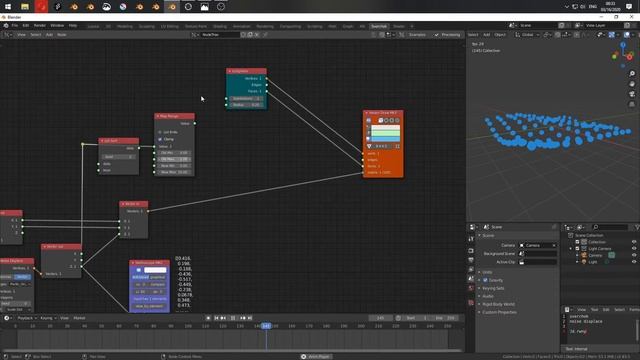Clear the Camera field with X button
Screen dimensions: 640x360
[554, 245]
